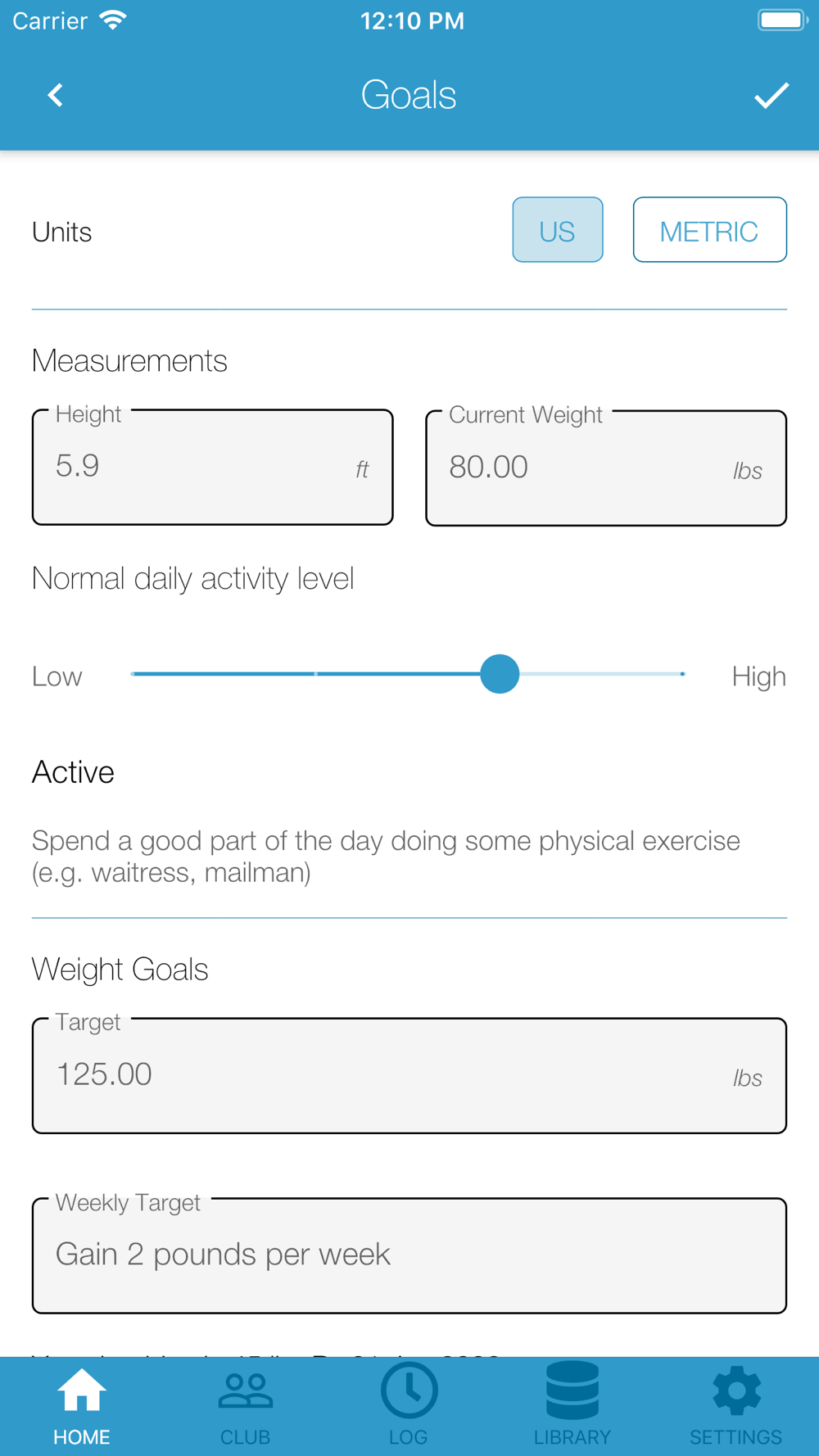Open the Home tab icon
The width and height of the screenshot is (819, 1456).
(x=82, y=1390)
